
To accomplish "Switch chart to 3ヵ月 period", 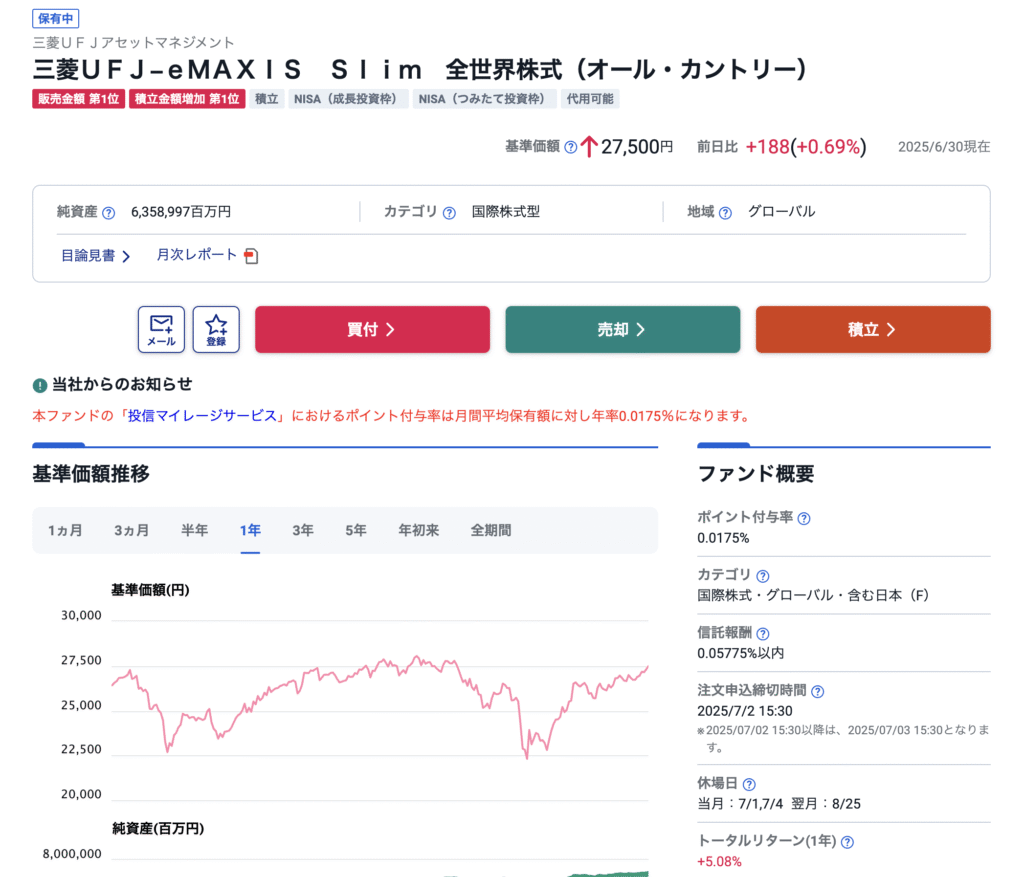I will [x=131, y=530].
